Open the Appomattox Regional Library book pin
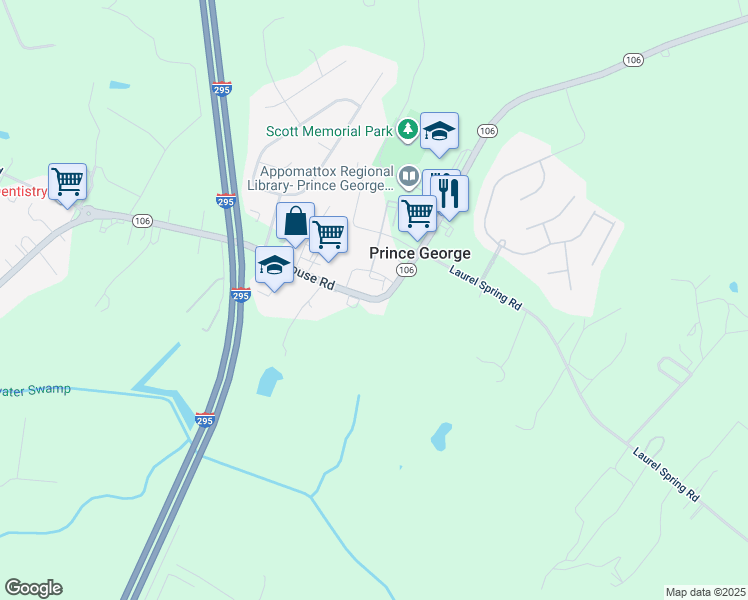Viewport: 748px width, 600px height. 409,177
